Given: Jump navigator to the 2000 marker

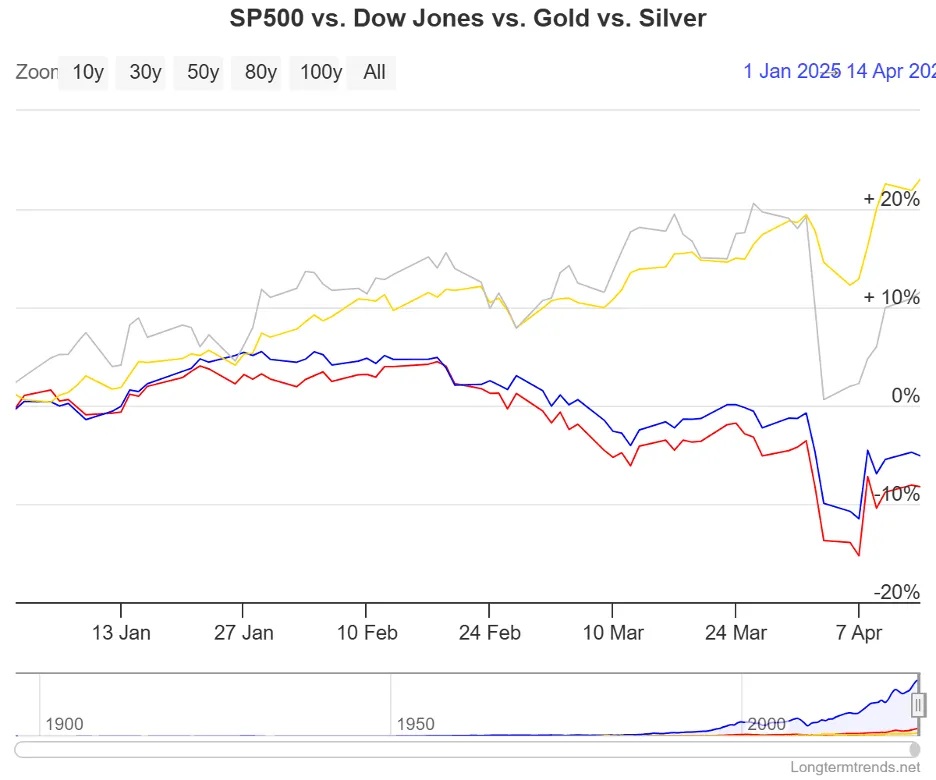Looking at the screenshot, I should point(766,723).
